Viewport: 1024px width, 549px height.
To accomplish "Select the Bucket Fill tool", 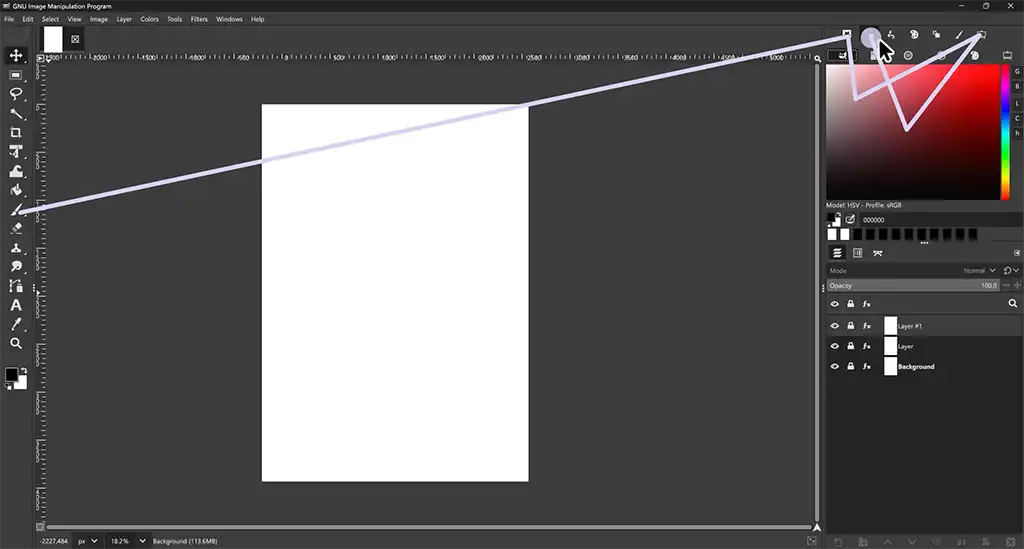I will click(x=16, y=190).
